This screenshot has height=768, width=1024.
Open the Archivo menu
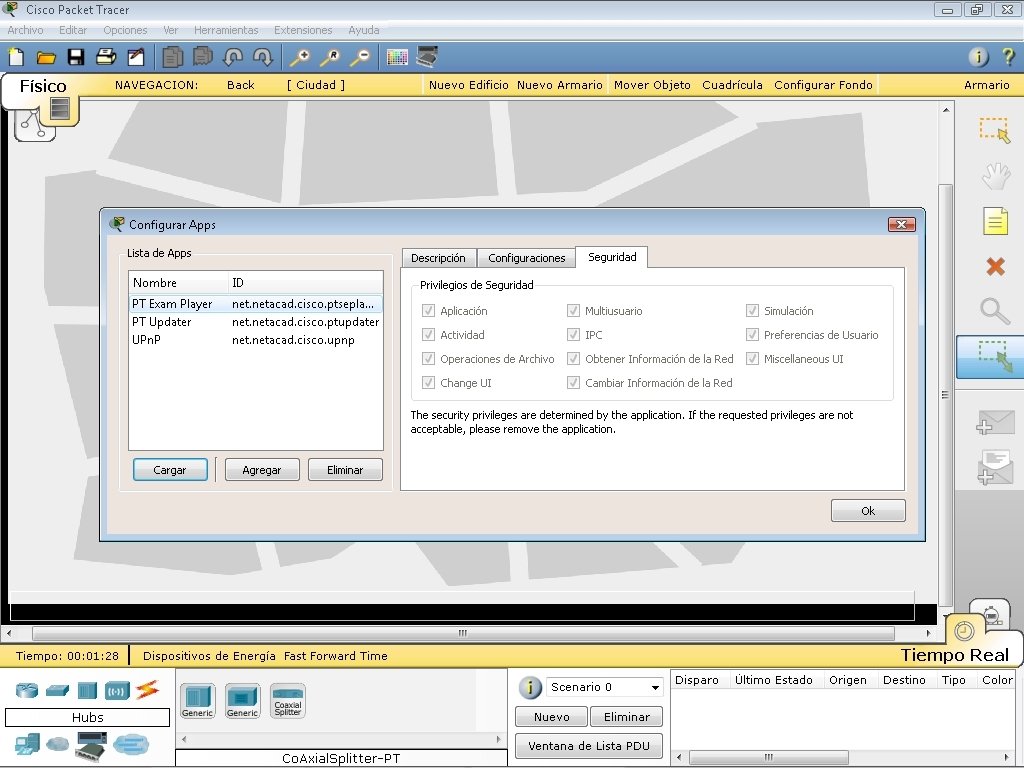25,30
